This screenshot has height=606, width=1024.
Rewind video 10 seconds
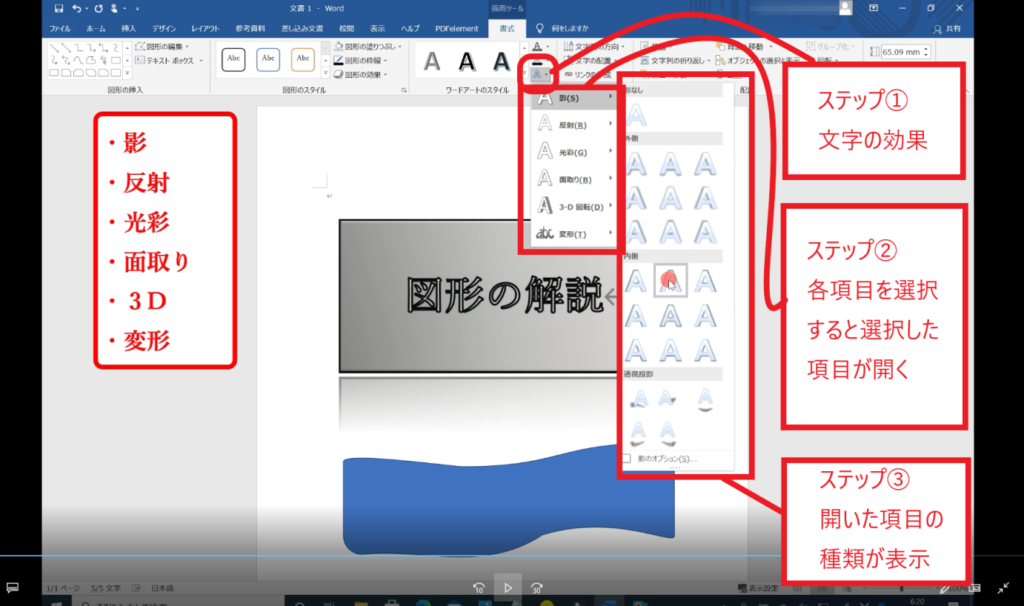coord(479,588)
